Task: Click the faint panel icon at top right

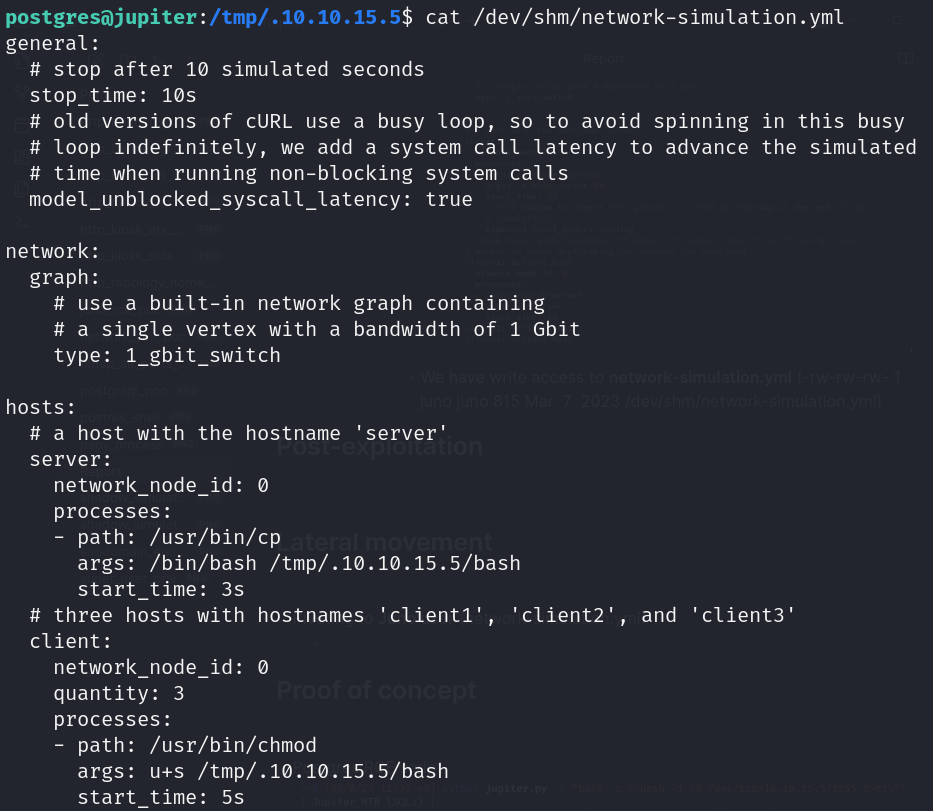Action: coord(905,59)
